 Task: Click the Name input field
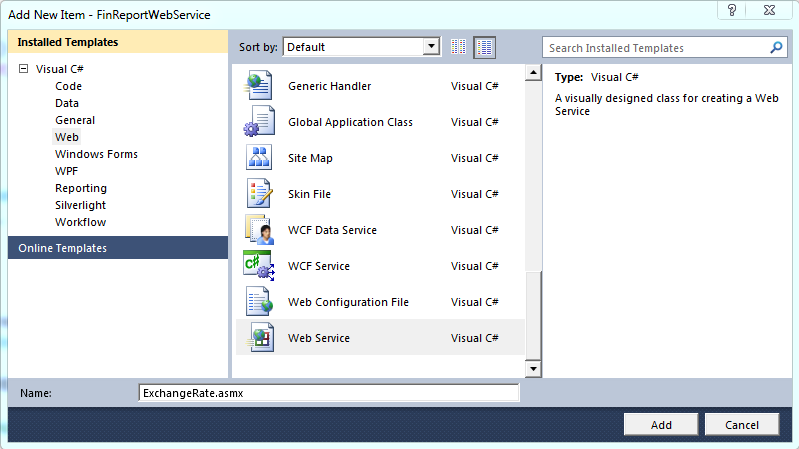(329, 393)
